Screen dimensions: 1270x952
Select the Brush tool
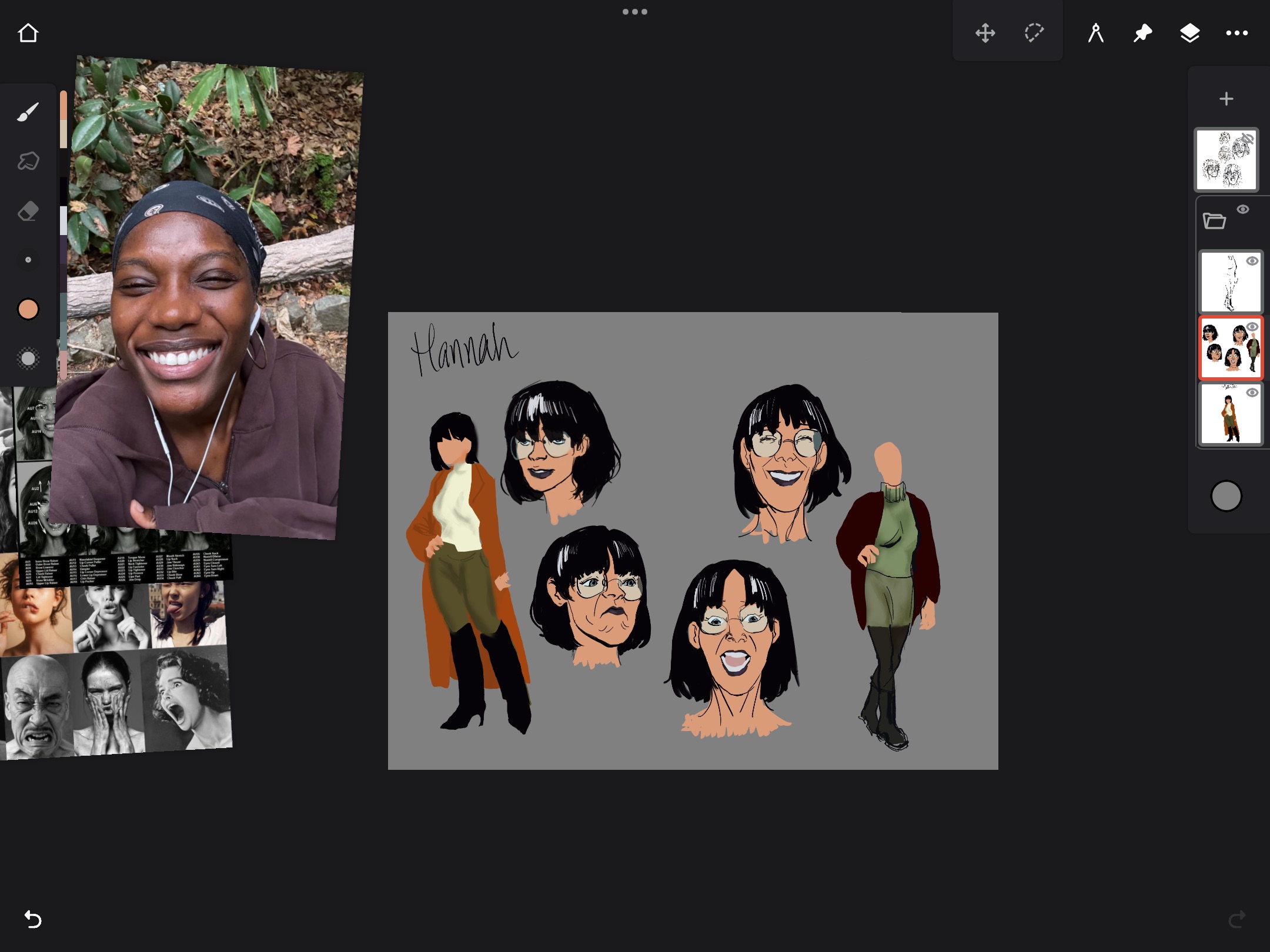tap(28, 112)
